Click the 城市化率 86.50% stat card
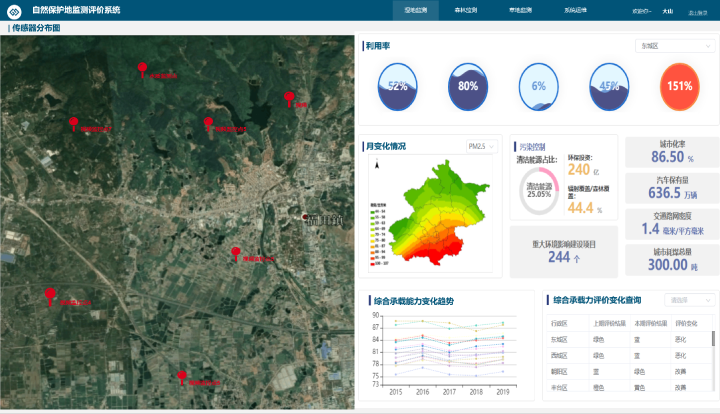 click(x=672, y=152)
